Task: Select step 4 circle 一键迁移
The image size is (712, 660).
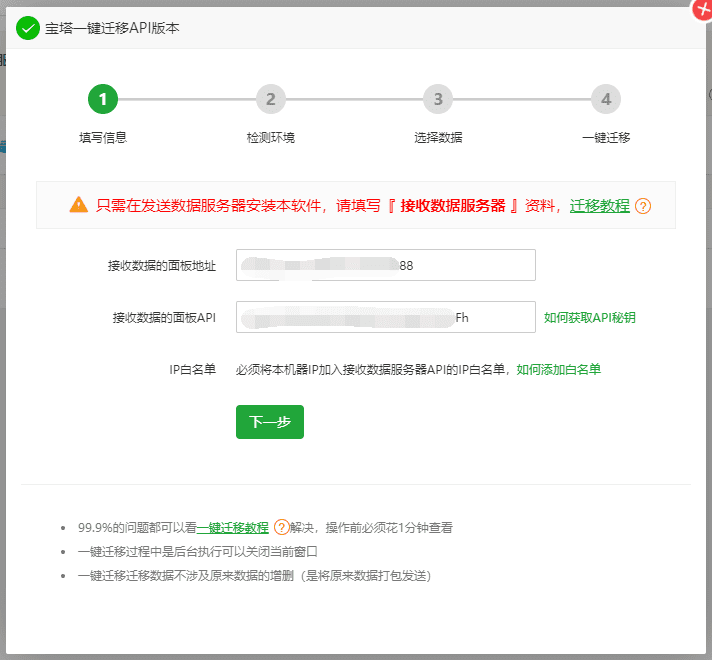Action: click(x=606, y=99)
